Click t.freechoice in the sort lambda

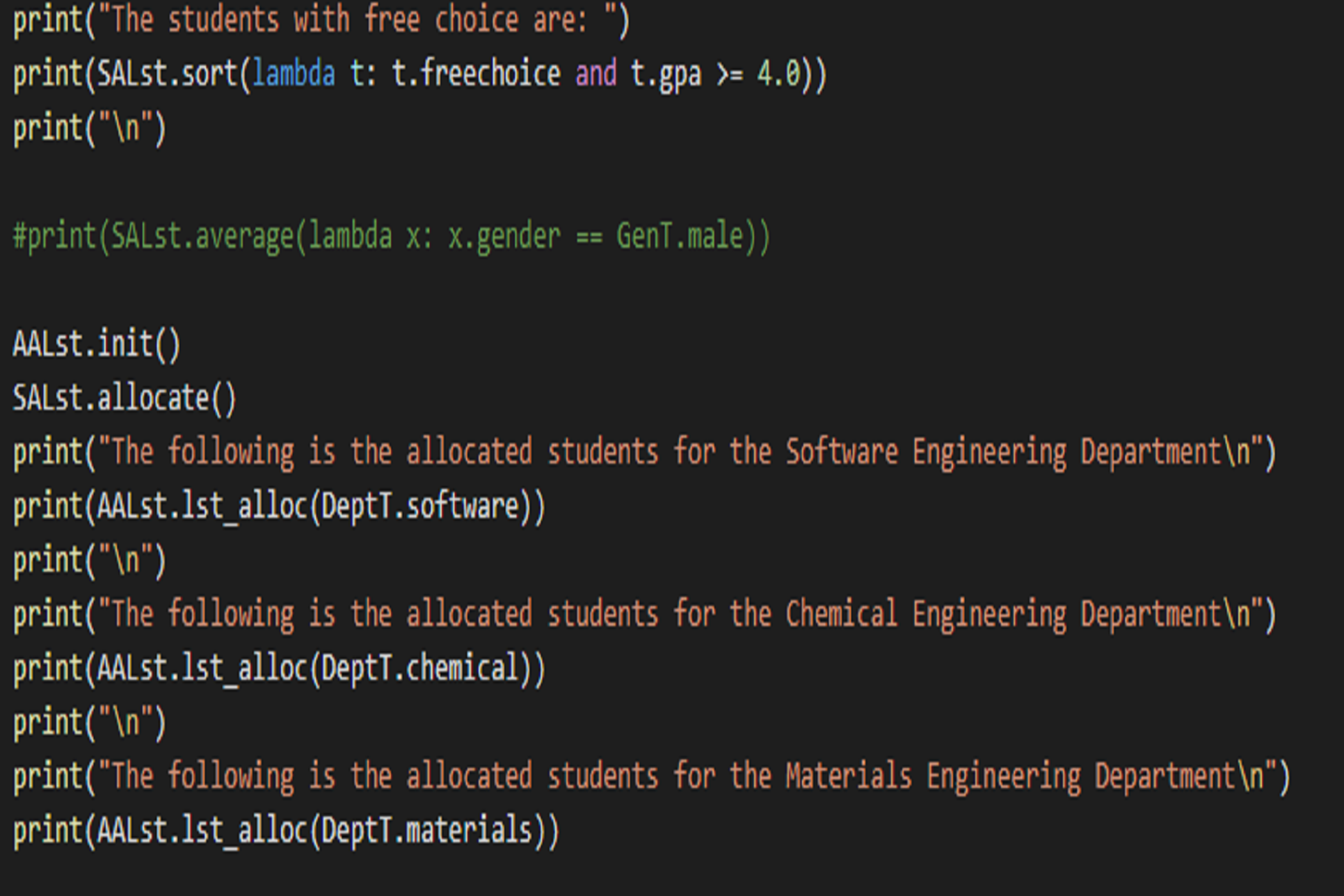click(x=476, y=74)
